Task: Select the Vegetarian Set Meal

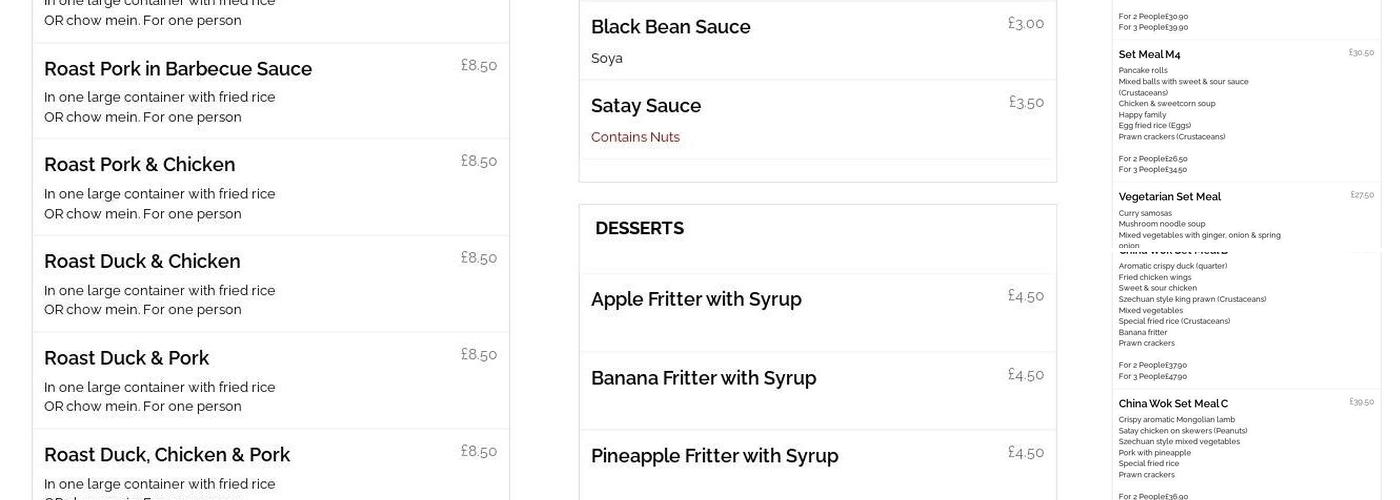Action: click(1170, 197)
